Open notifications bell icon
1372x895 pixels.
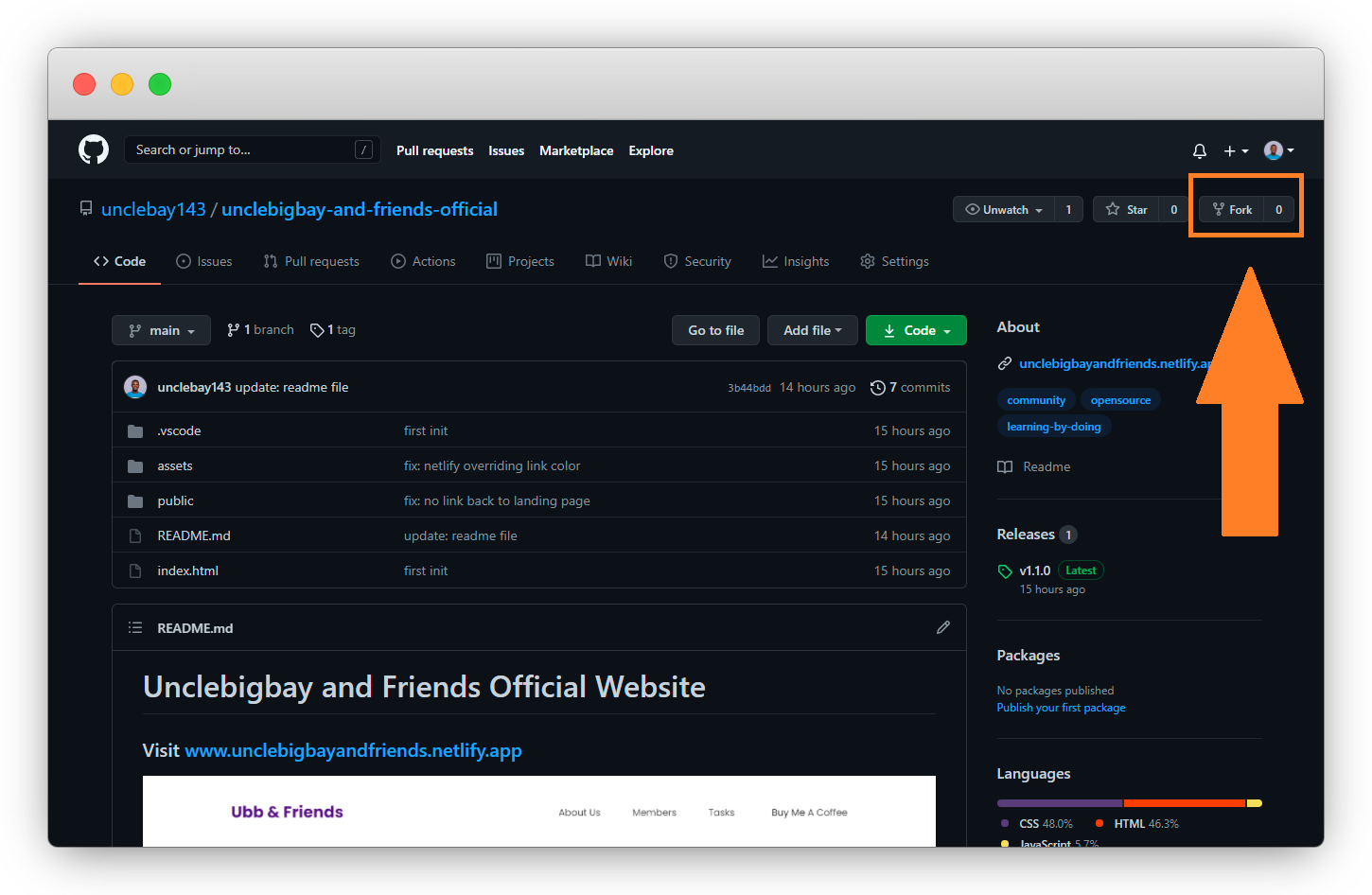1199,150
